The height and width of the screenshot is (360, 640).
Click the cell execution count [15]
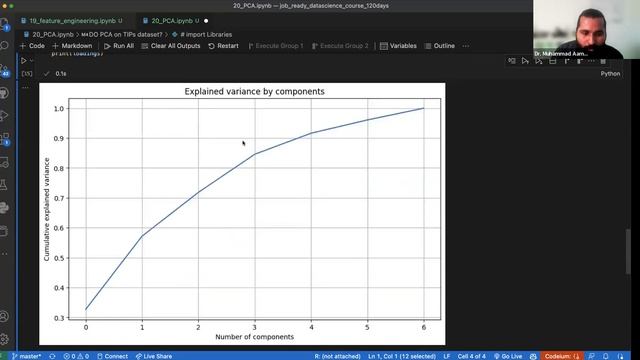[x=27, y=73]
